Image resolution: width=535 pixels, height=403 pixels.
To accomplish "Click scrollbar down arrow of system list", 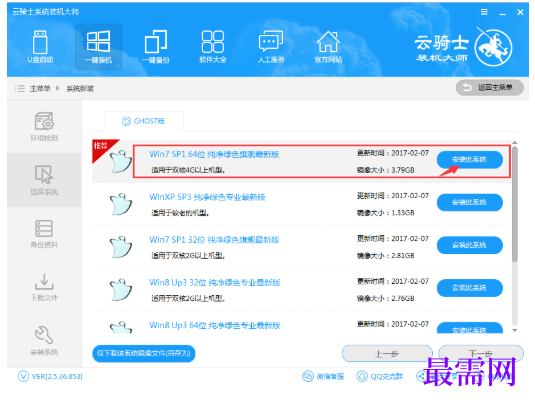I will click(515, 330).
